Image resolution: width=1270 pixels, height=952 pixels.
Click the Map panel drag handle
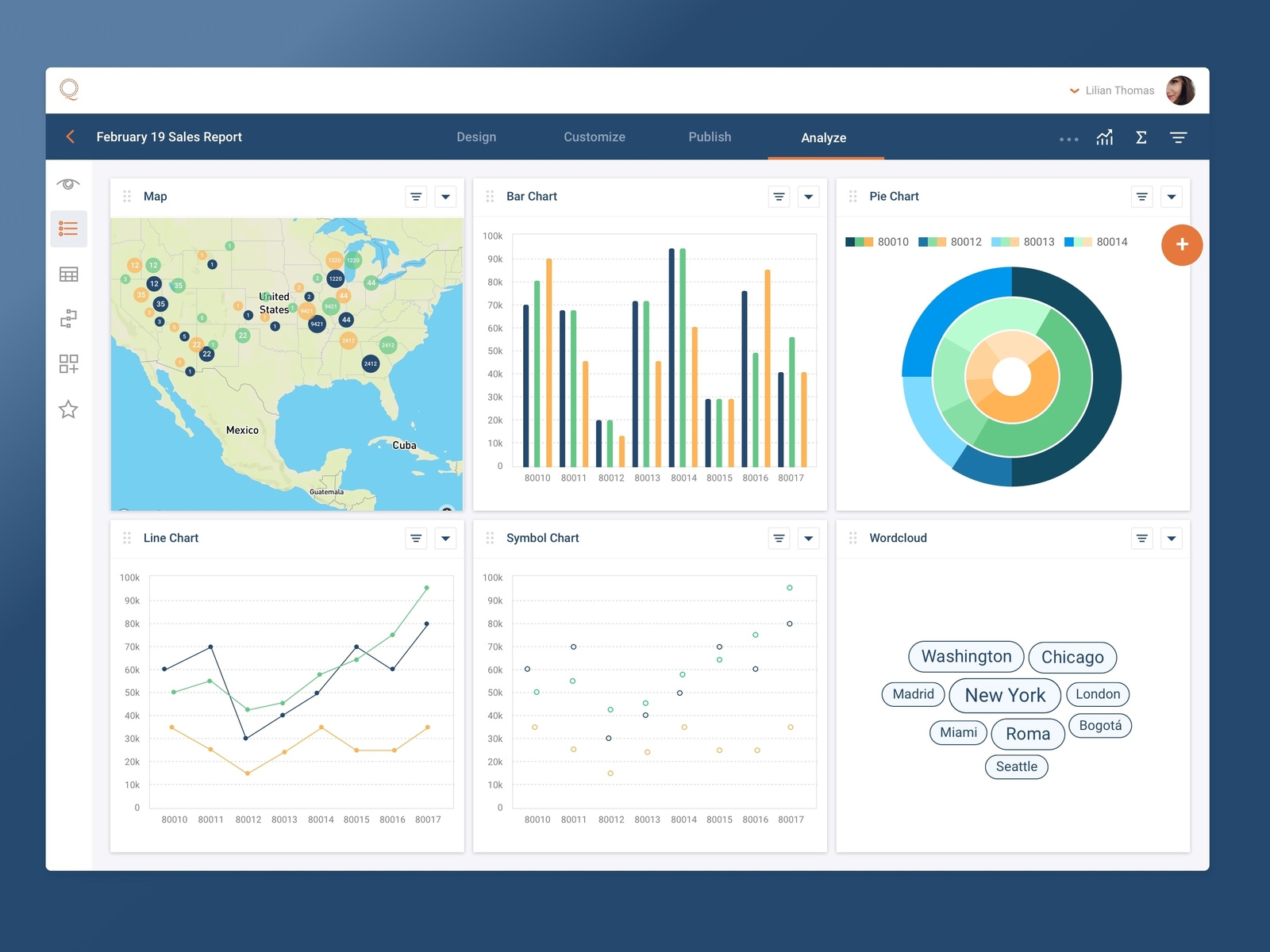[127, 196]
